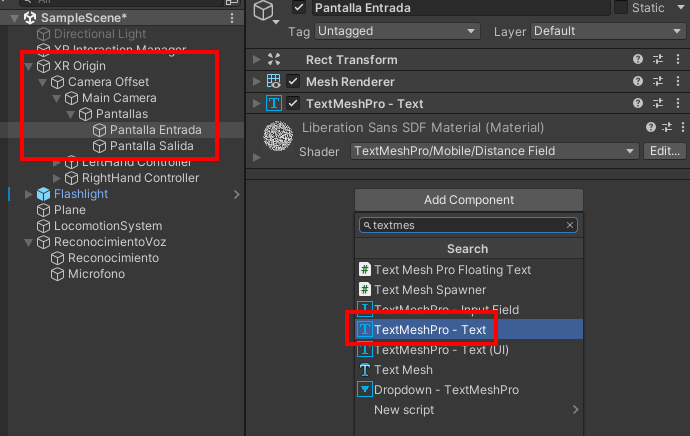Viewport: 690px width, 436px height.
Task: Clear the component search field text
Action: click(x=570, y=226)
